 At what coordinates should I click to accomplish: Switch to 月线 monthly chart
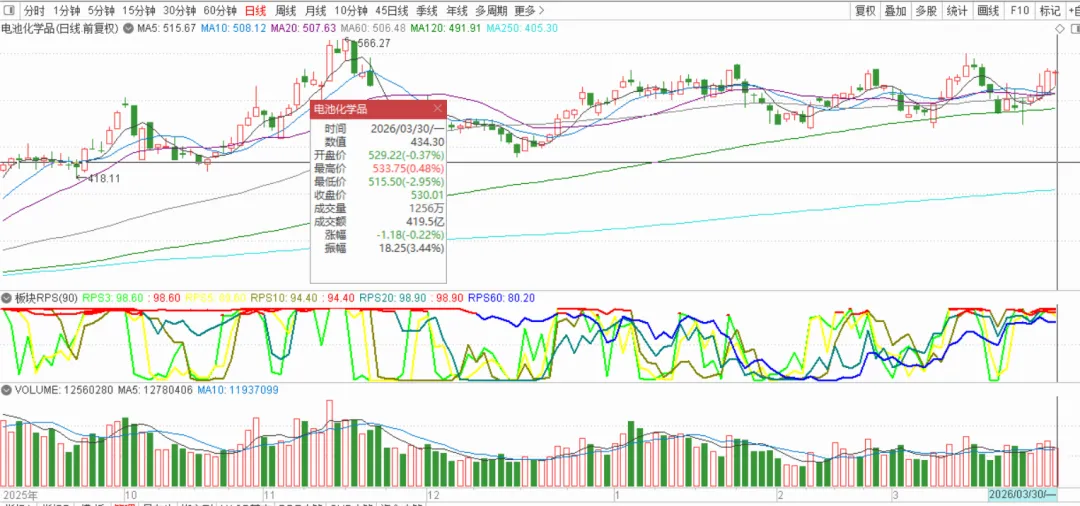click(315, 11)
